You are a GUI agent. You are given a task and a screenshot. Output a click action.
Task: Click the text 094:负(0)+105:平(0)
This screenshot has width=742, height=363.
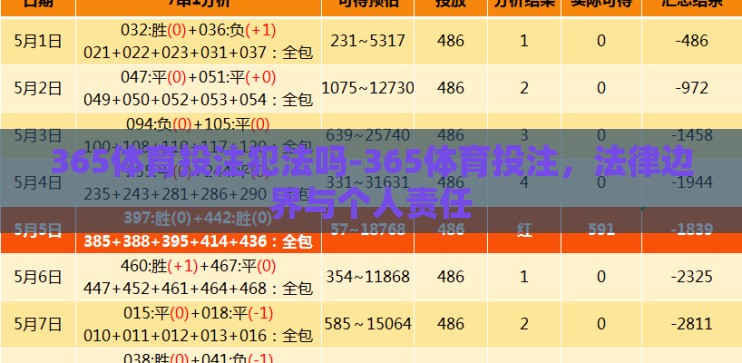point(198,124)
